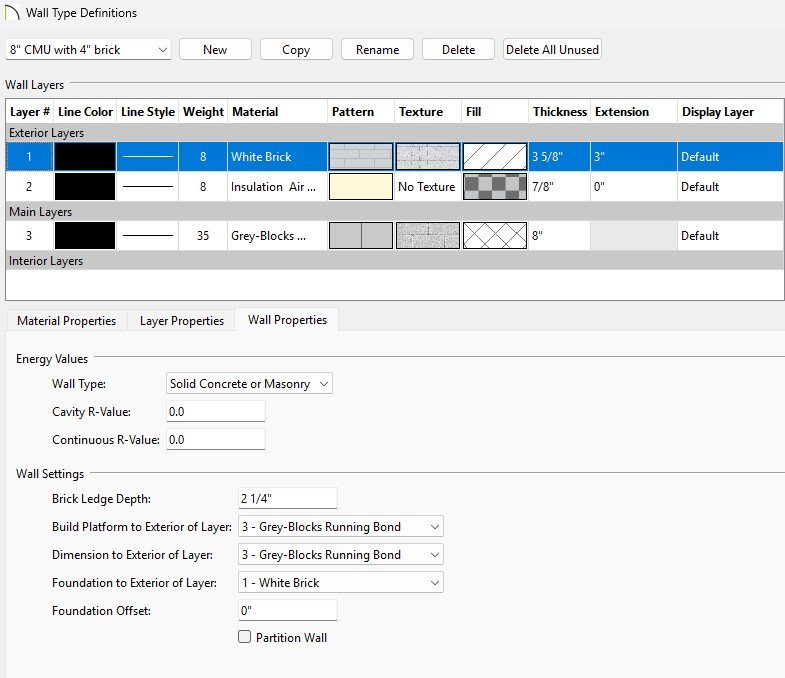Enable the Partition Wall checkbox

pyautogui.click(x=244, y=637)
